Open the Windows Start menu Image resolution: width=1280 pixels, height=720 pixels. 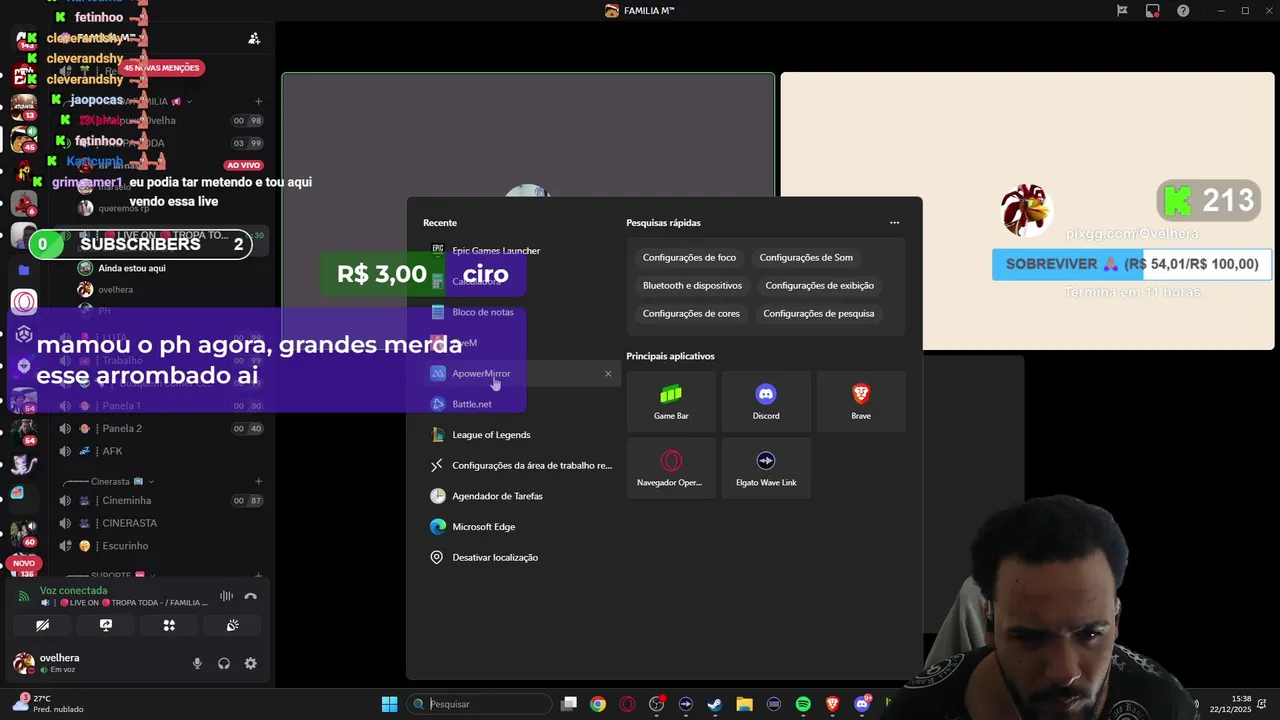click(389, 704)
